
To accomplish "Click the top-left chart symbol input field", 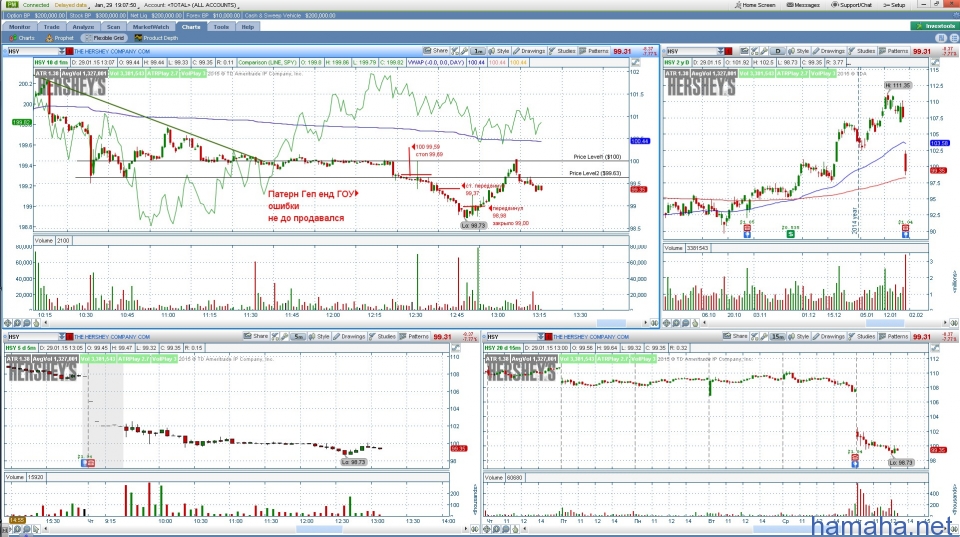I will click(32, 51).
